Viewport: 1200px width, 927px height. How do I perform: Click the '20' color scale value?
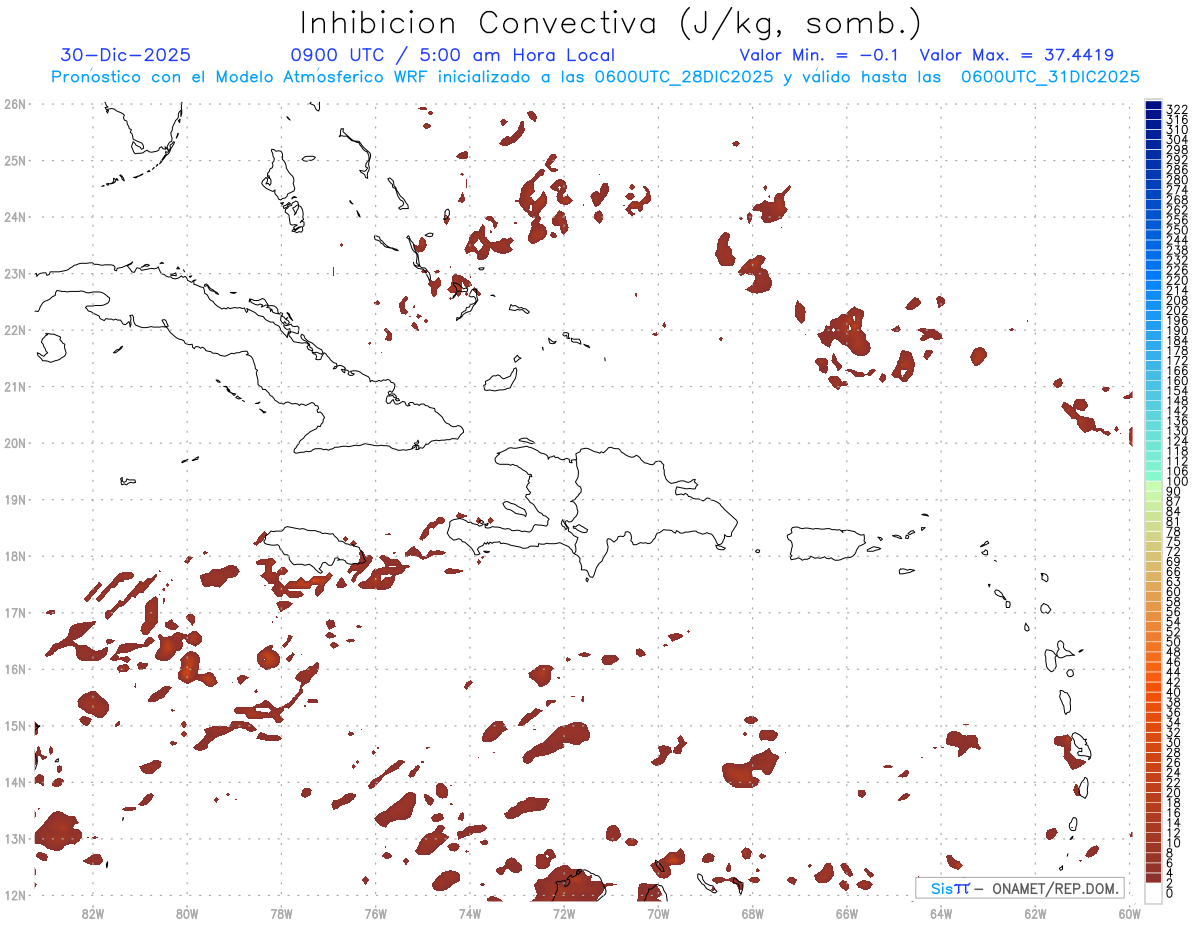click(x=1174, y=792)
